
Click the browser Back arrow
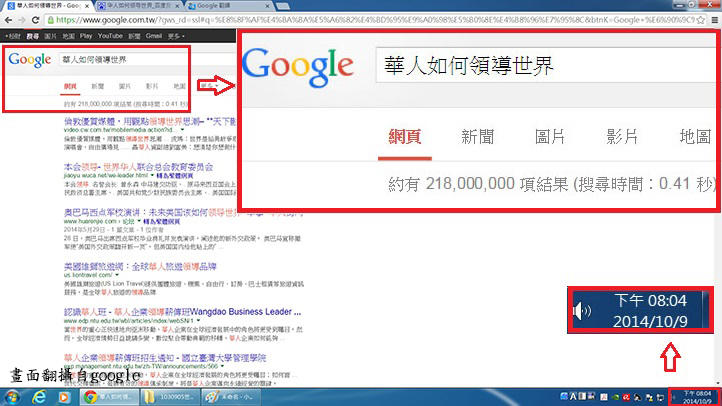(8, 20)
